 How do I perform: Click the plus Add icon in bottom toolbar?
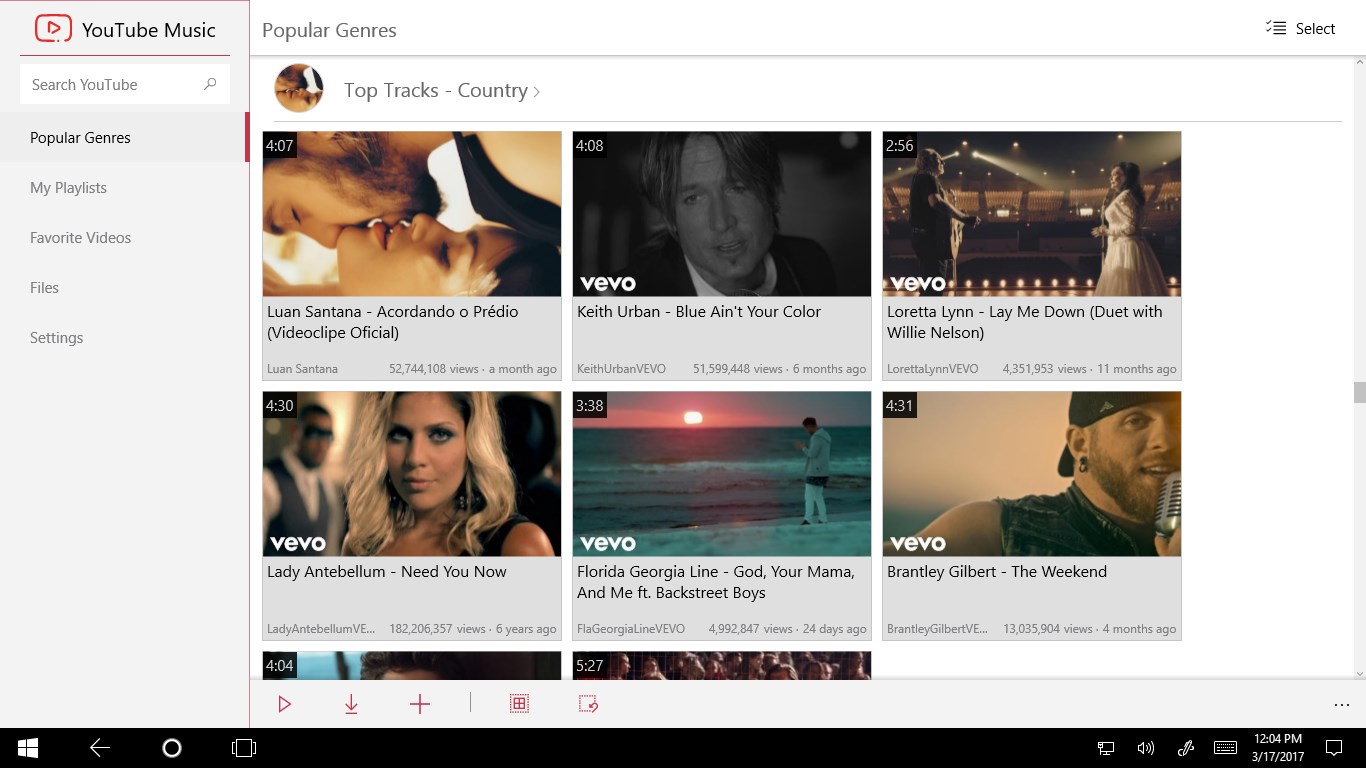(x=420, y=704)
